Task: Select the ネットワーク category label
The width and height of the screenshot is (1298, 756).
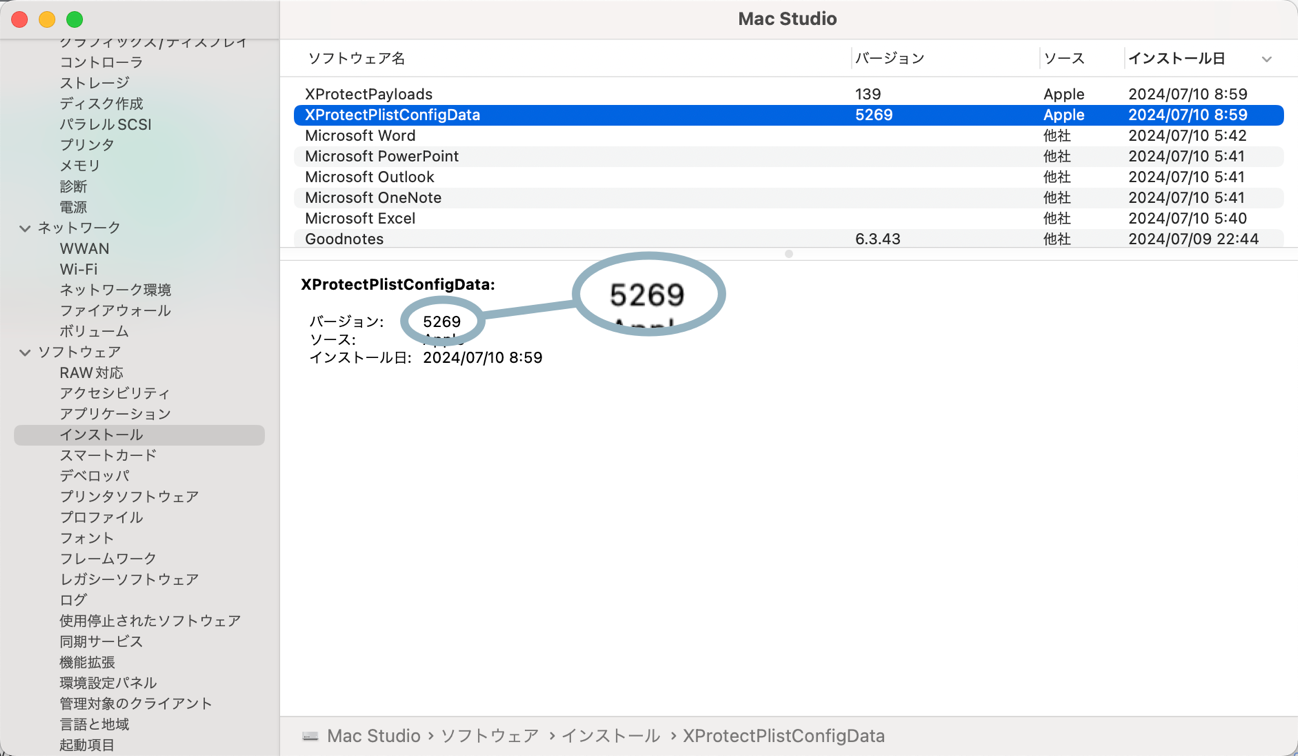Action: click(79, 229)
